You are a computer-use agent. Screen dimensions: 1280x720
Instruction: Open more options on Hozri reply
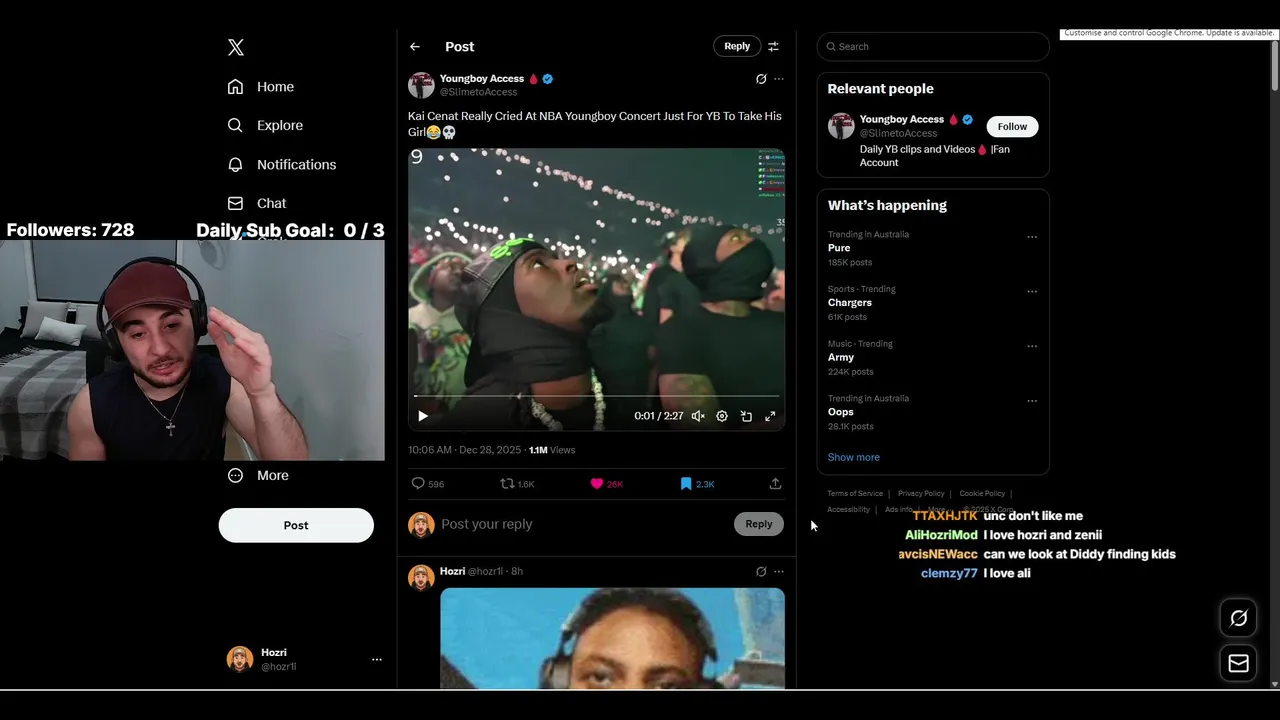pos(779,572)
